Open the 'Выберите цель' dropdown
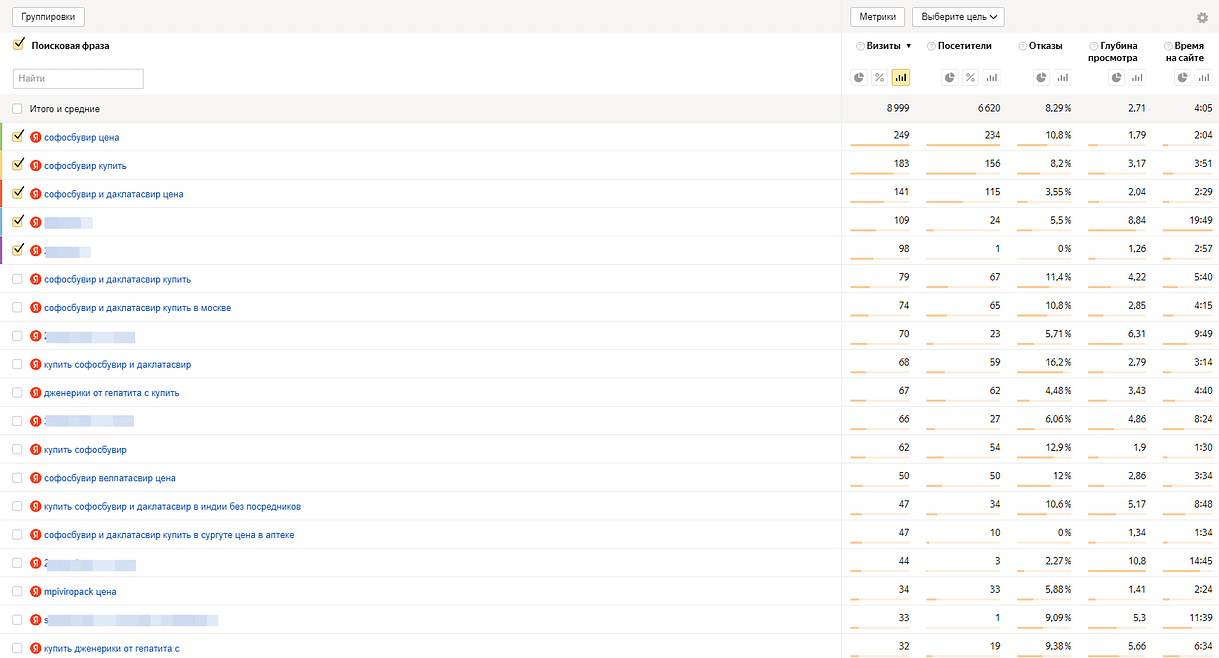 click(958, 17)
